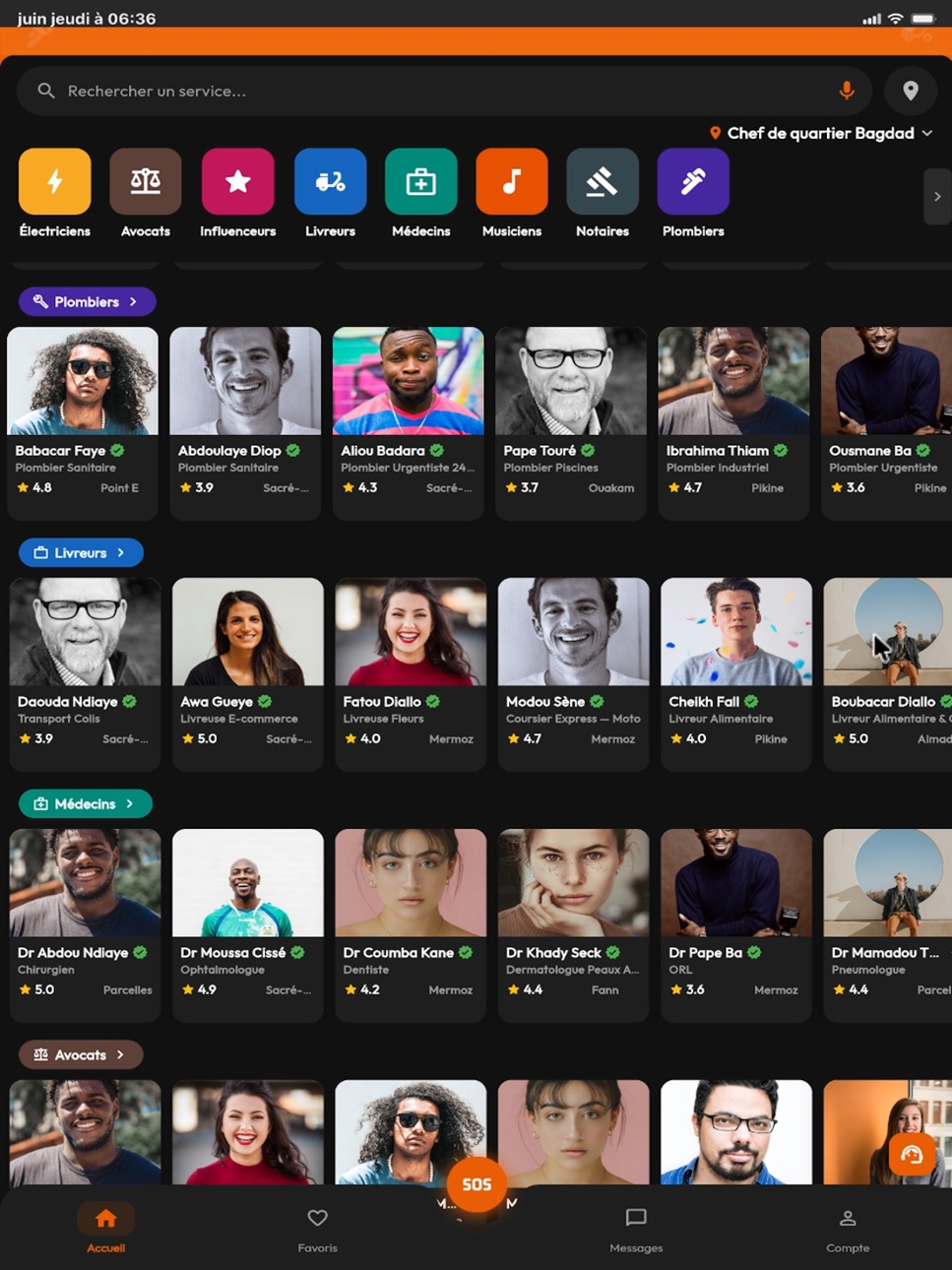Viewport: 952px width, 1270px height.
Task: Open the Musiciens music note category
Action: click(x=512, y=181)
